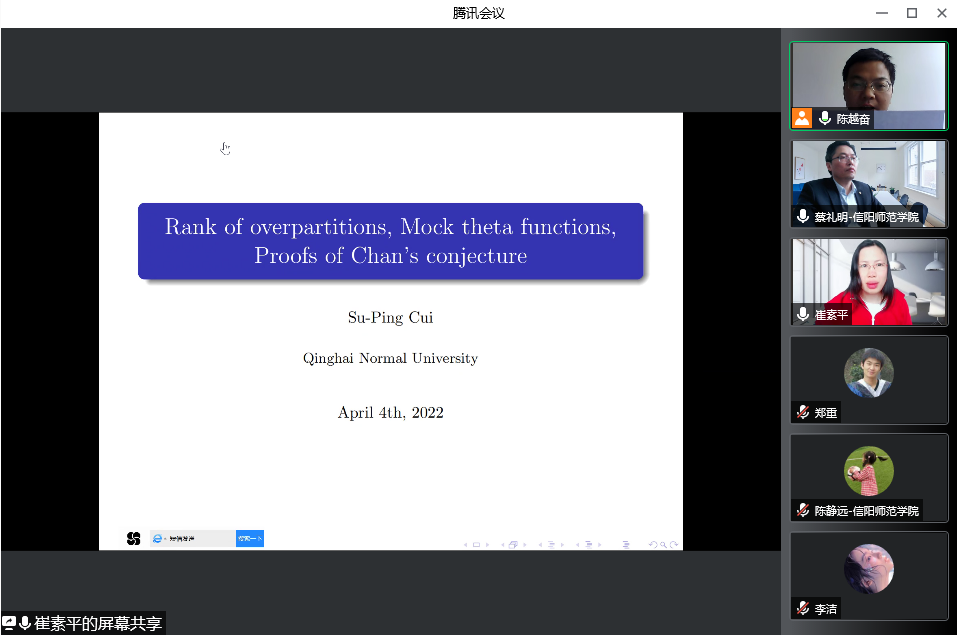Click the orange host badge on 陈越奋's video
957x635 pixels.
tap(802, 118)
